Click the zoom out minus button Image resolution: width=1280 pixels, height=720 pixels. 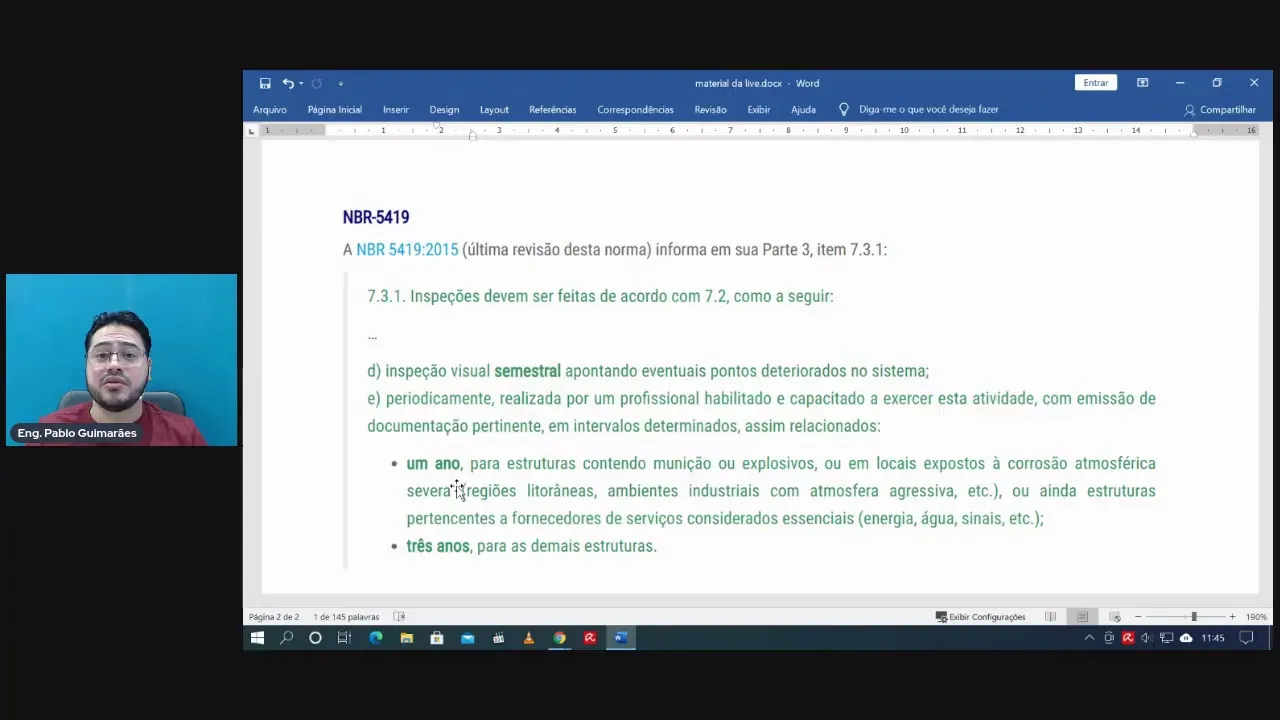click(x=1137, y=617)
